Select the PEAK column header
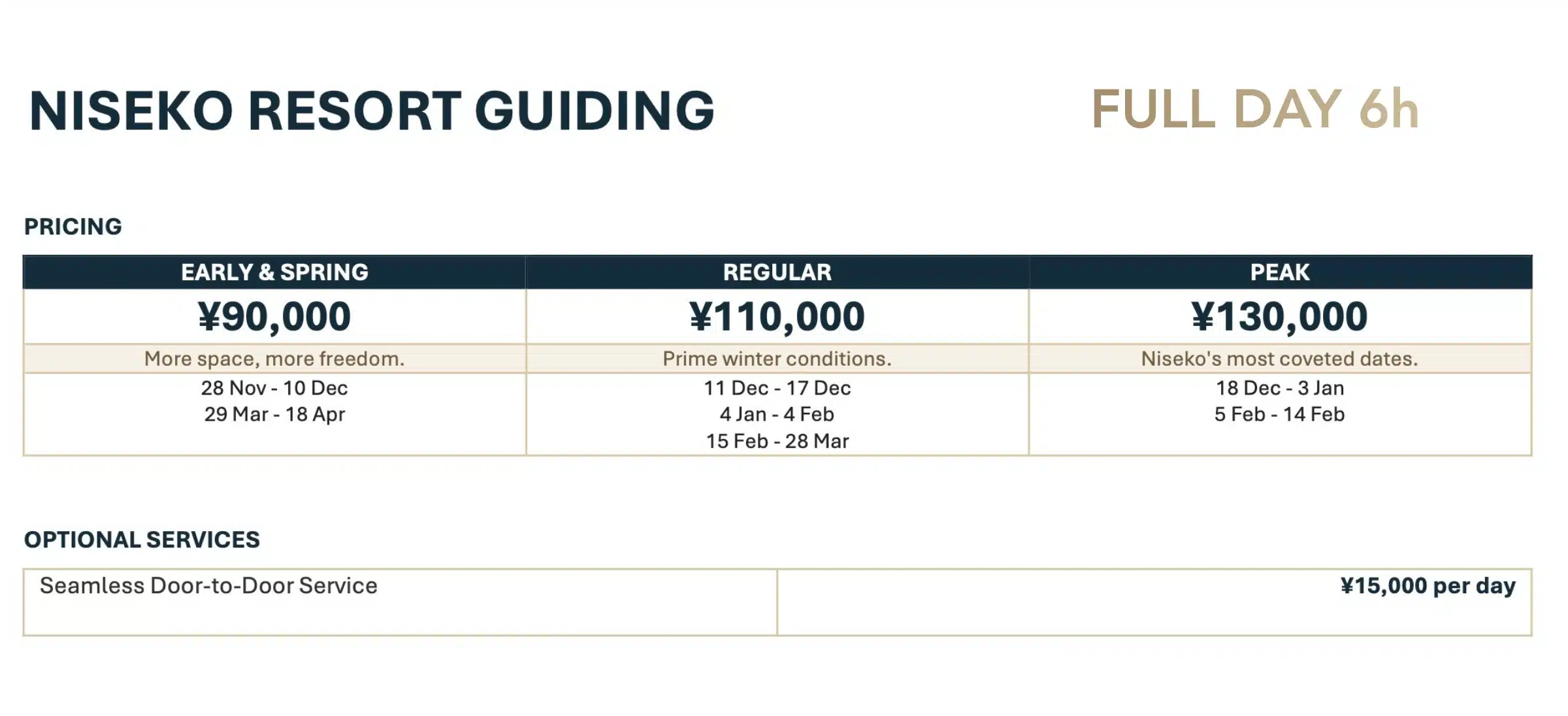The height and width of the screenshot is (716, 1568). [x=1280, y=272]
